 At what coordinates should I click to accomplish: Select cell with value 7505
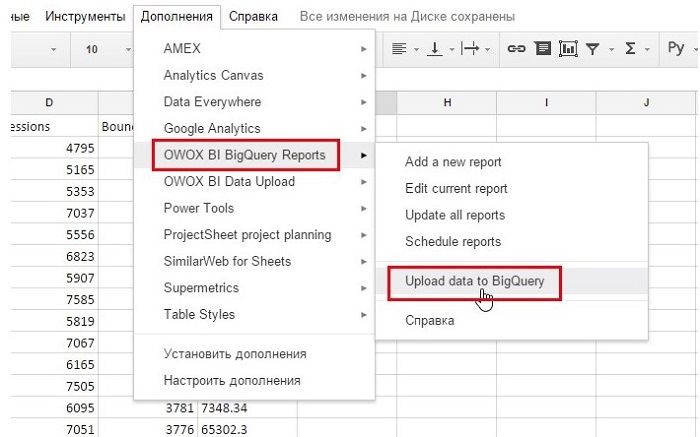54,386
